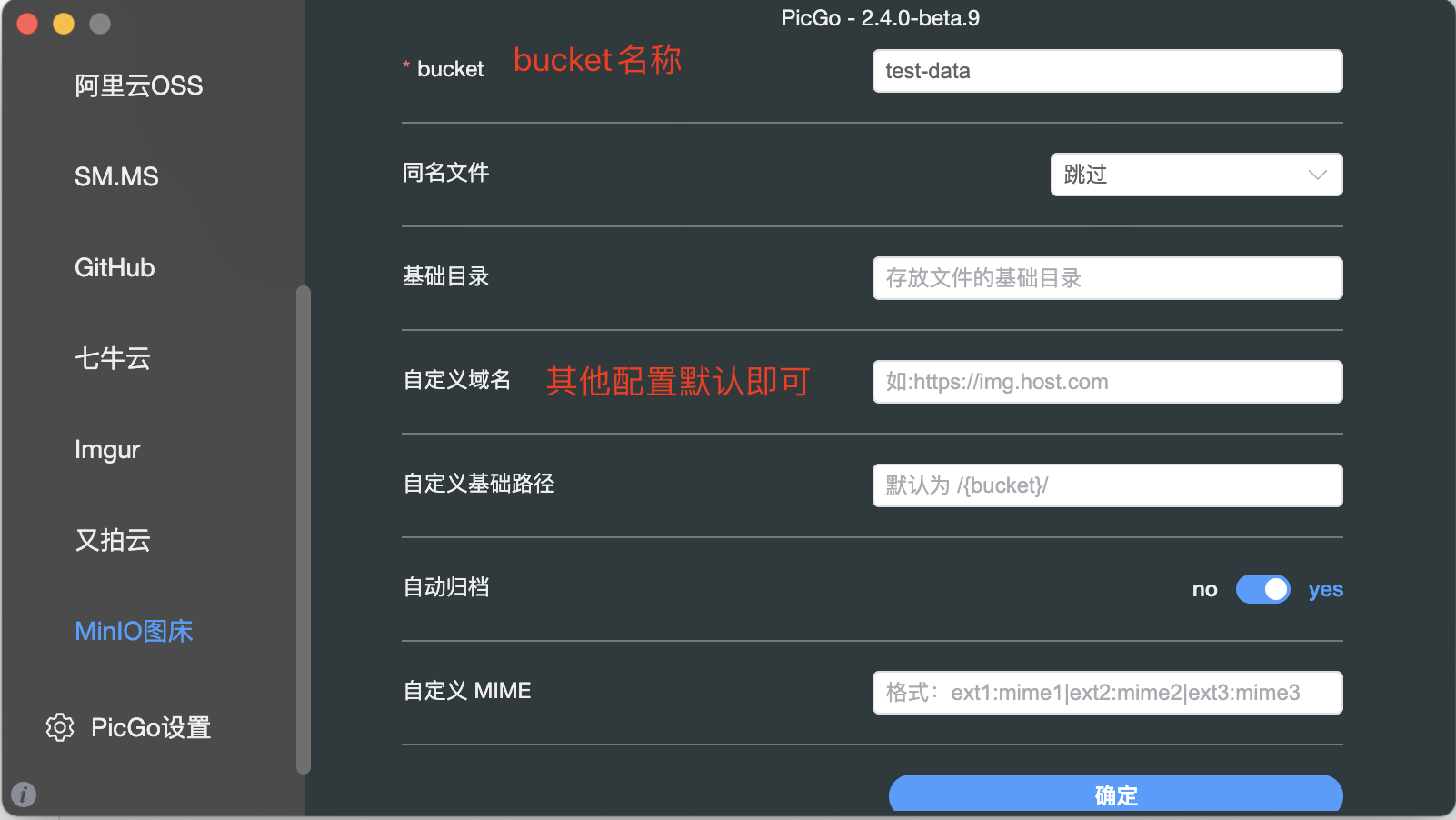Image resolution: width=1456 pixels, height=820 pixels.
Task: Click the 自定义域名 input field
Action: tap(1107, 382)
